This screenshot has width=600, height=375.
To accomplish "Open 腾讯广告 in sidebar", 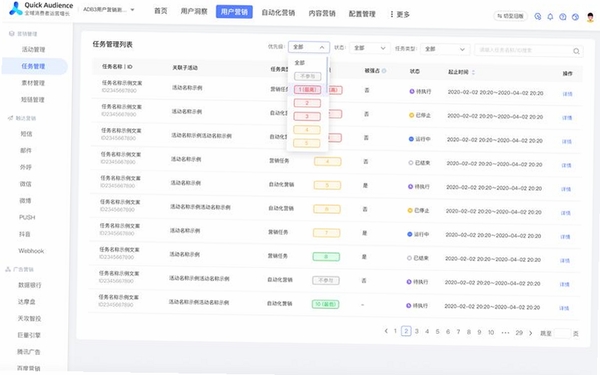I will tap(29, 352).
